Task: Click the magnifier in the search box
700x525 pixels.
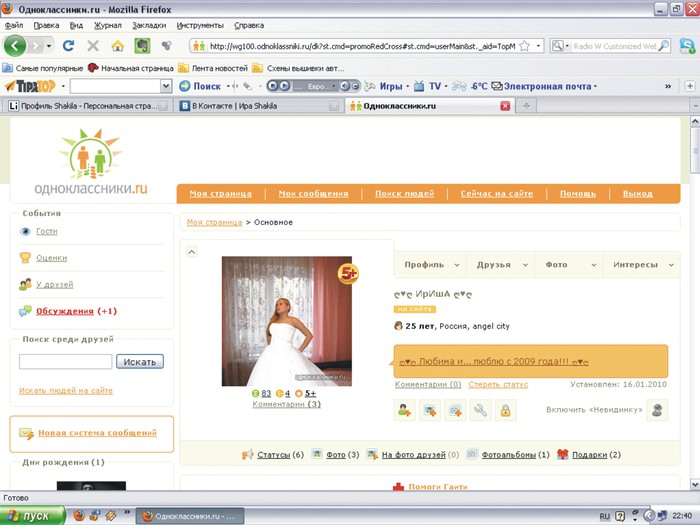Action: pyautogui.click(x=663, y=46)
